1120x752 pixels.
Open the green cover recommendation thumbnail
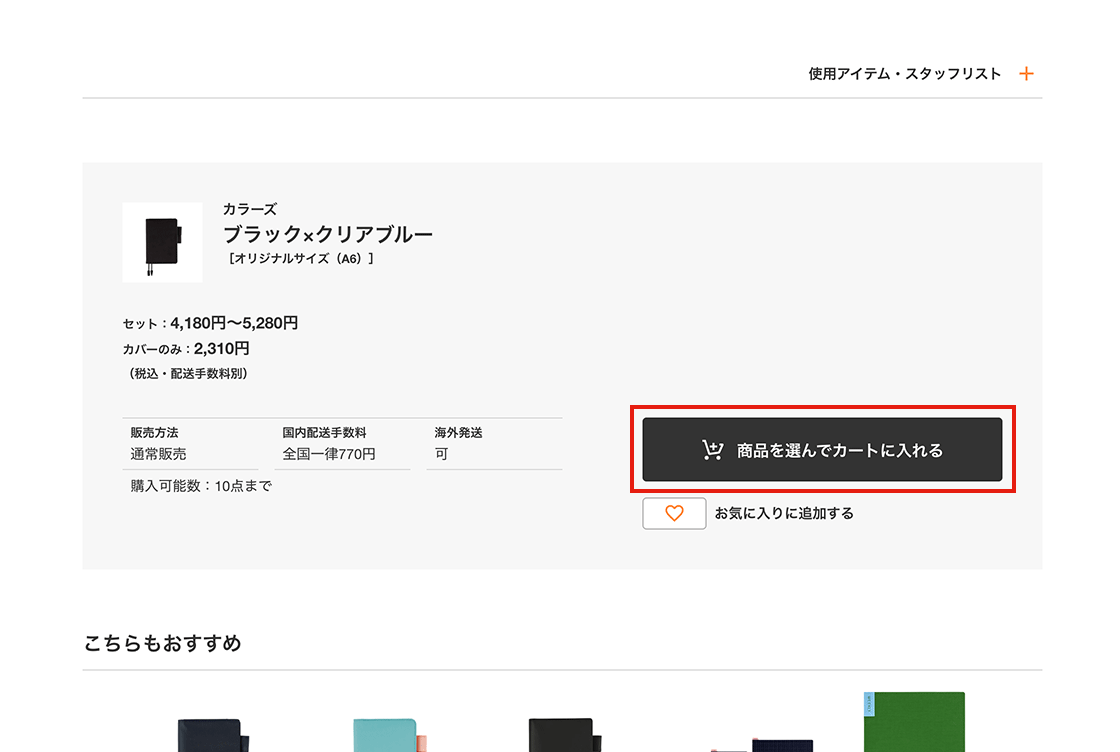click(915, 722)
